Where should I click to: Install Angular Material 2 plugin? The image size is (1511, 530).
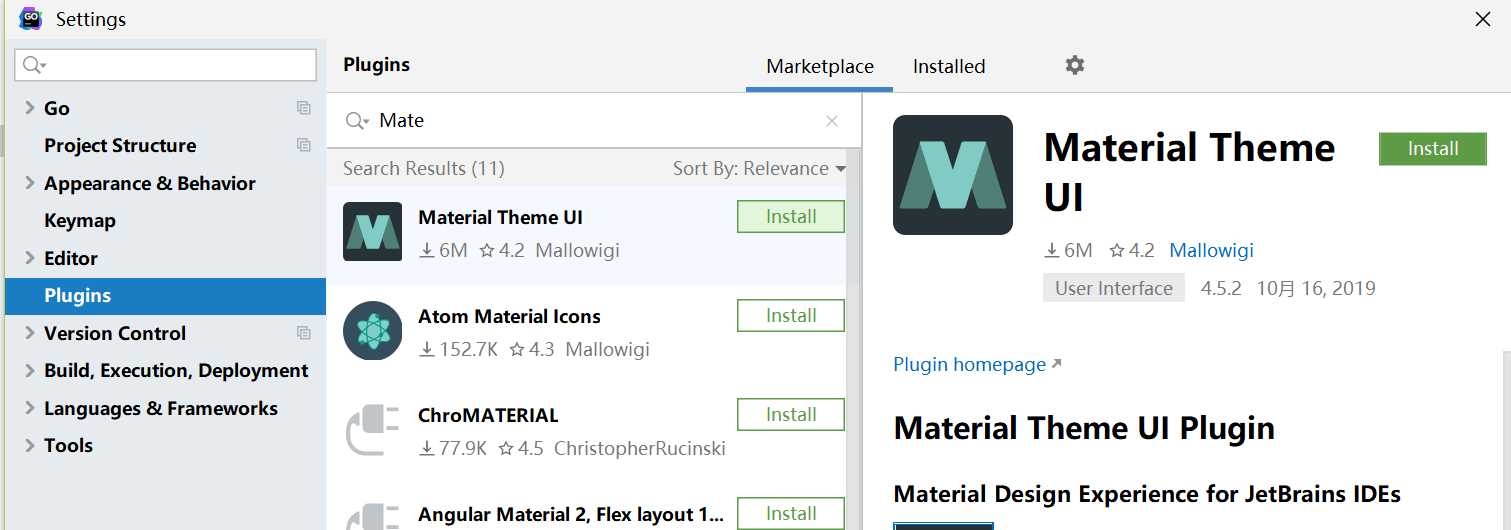tap(791, 513)
